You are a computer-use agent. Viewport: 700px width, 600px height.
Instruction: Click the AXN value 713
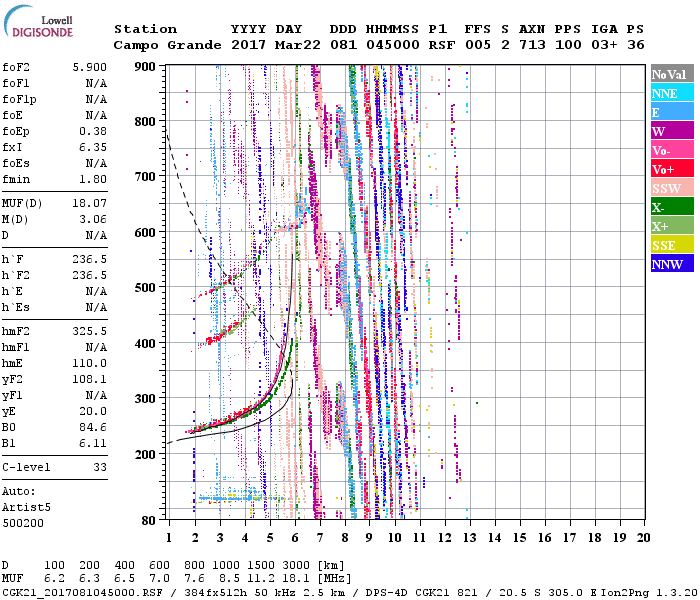pos(532,45)
